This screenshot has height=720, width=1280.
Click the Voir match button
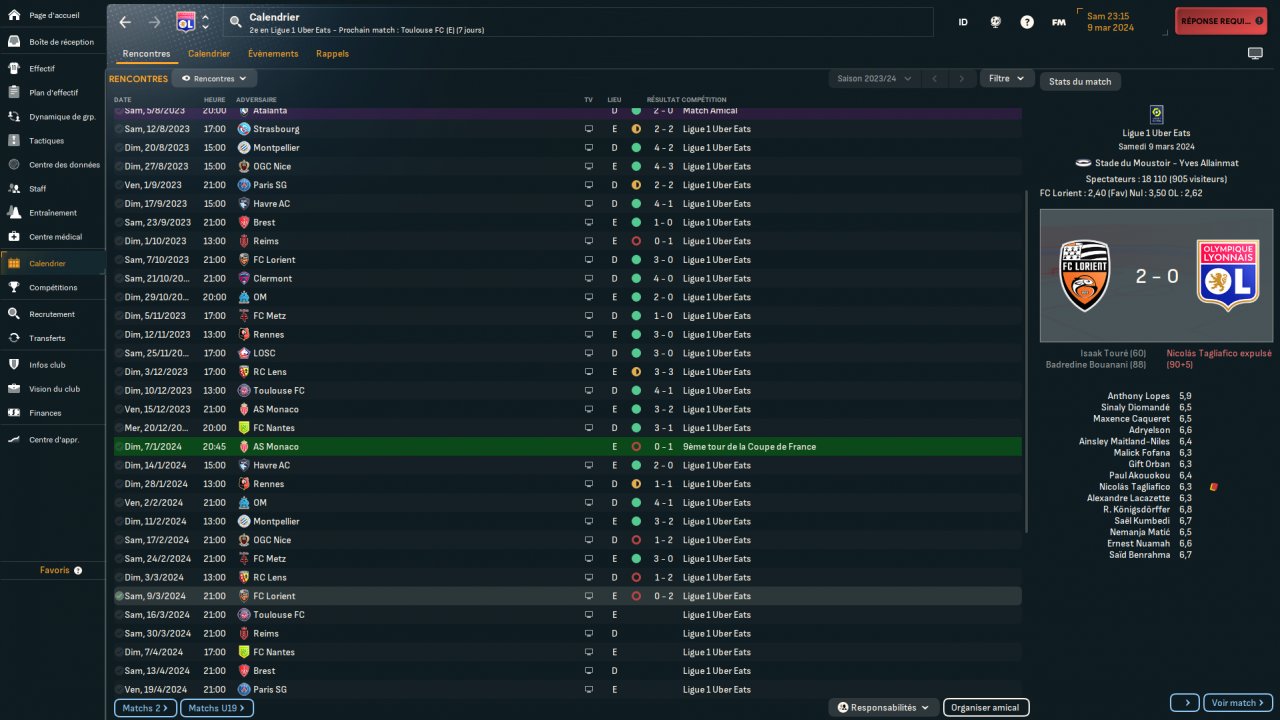[1237, 703]
